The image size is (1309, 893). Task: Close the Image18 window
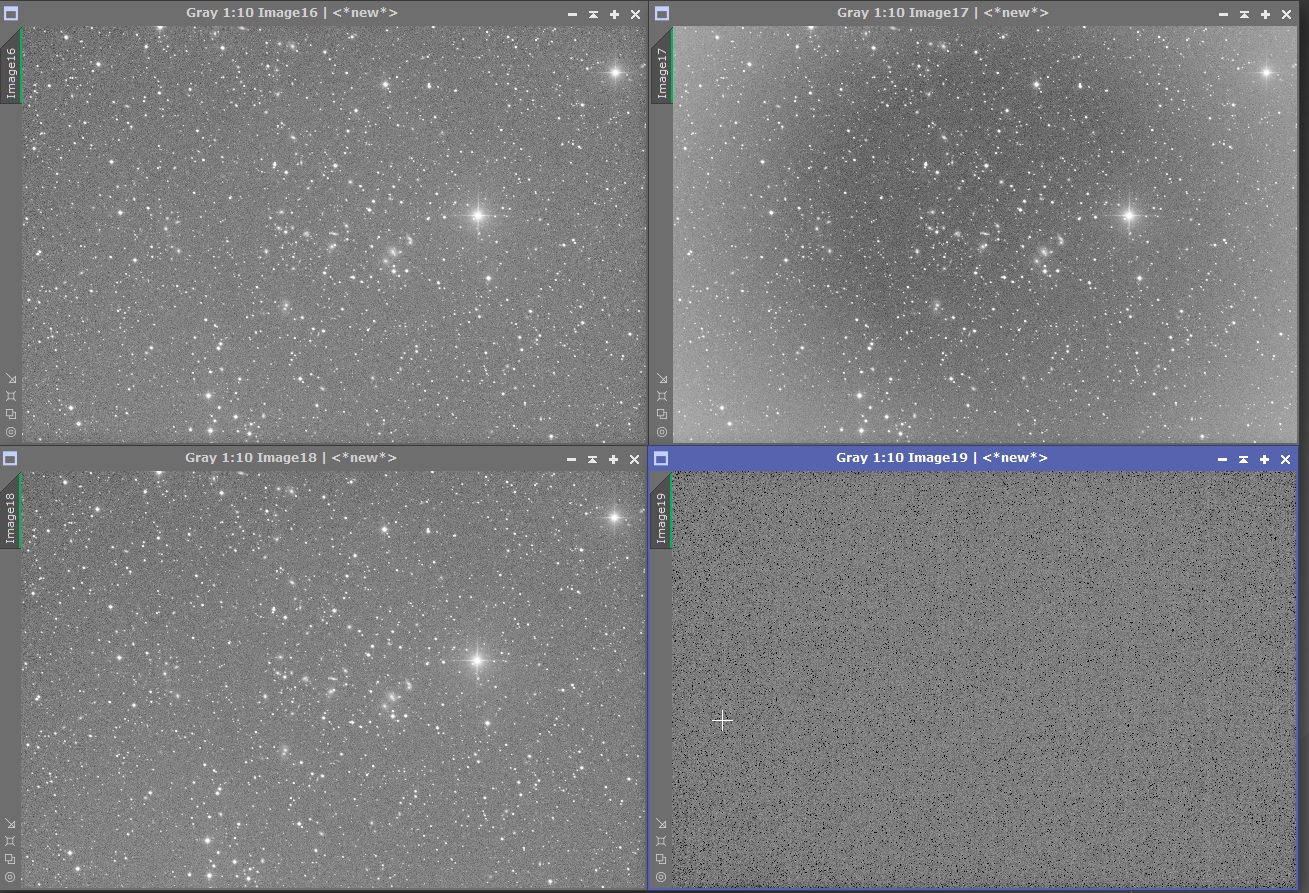click(635, 459)
